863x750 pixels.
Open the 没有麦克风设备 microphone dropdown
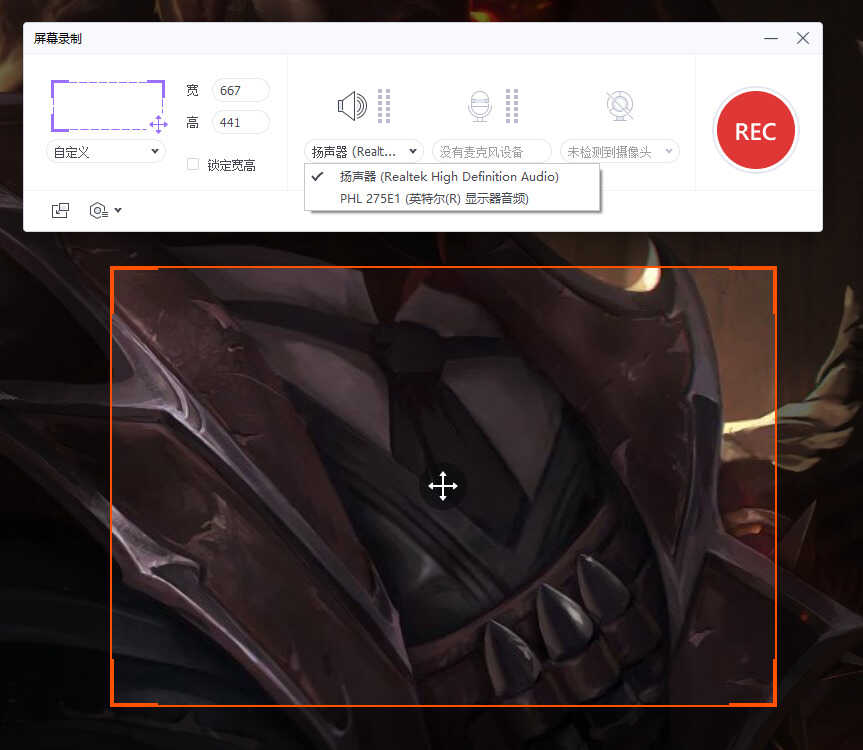[491, 151]
